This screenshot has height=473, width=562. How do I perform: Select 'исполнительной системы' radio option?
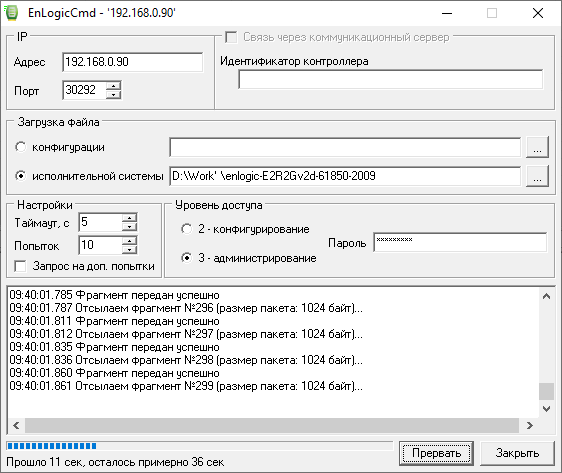(20, 176)
